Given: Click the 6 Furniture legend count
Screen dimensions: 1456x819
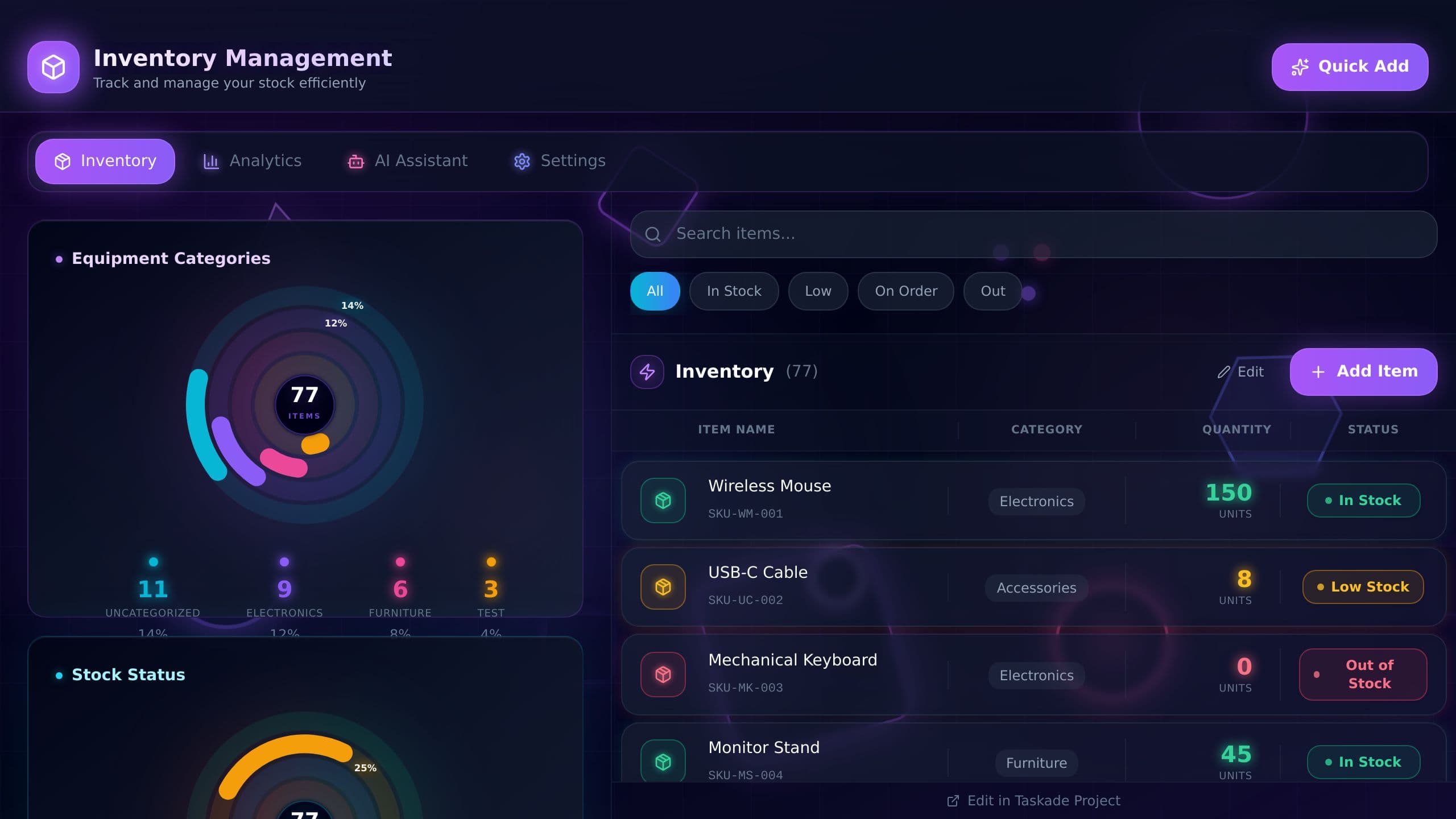Looking at the screenshot, I should coord(400,589).
